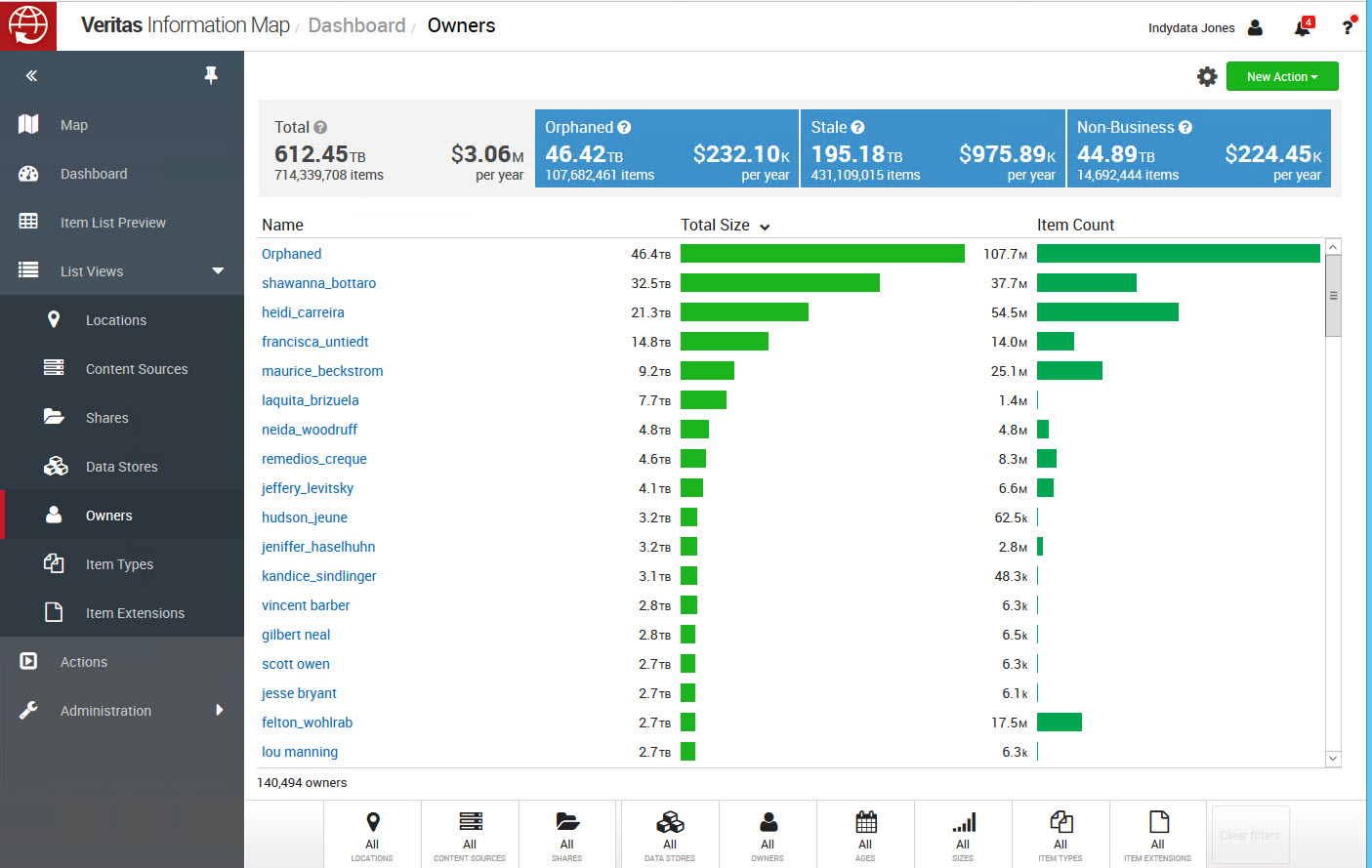The width and height of the screenshot is (1372, 868).
Task: Open owner hudson_jeune
Action: click(x=304, y=517)
